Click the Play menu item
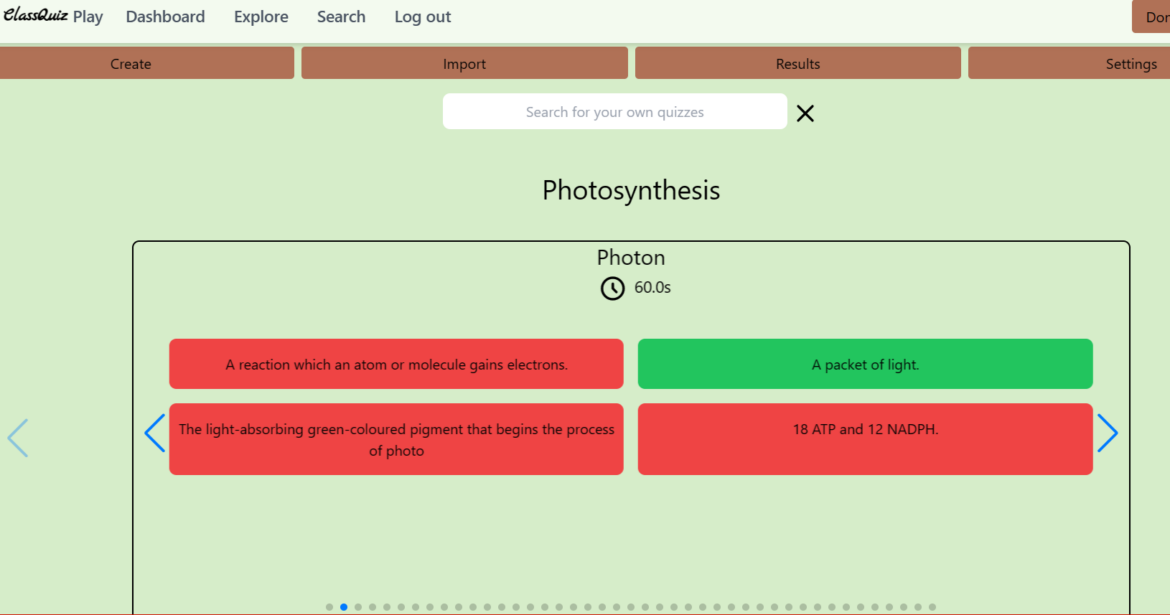This screenshot has width=1170, height=615. [88, 16]
